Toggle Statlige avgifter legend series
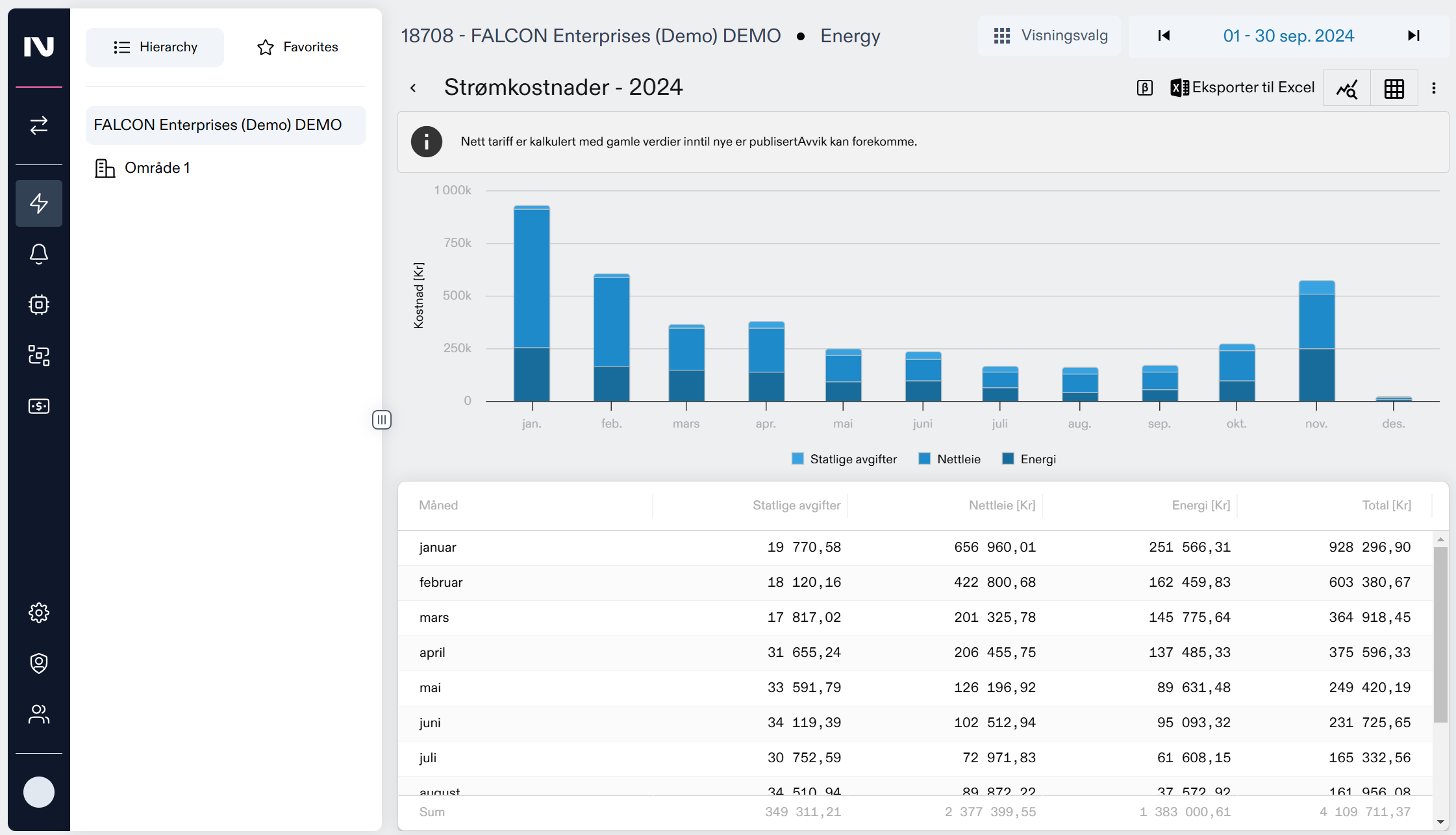 [844, 459]
